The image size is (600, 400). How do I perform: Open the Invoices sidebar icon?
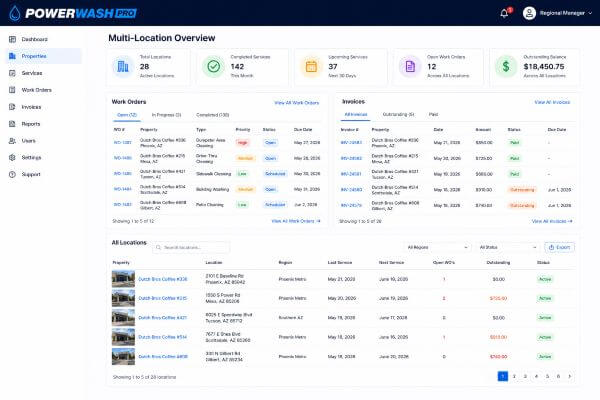coord(12,107)
